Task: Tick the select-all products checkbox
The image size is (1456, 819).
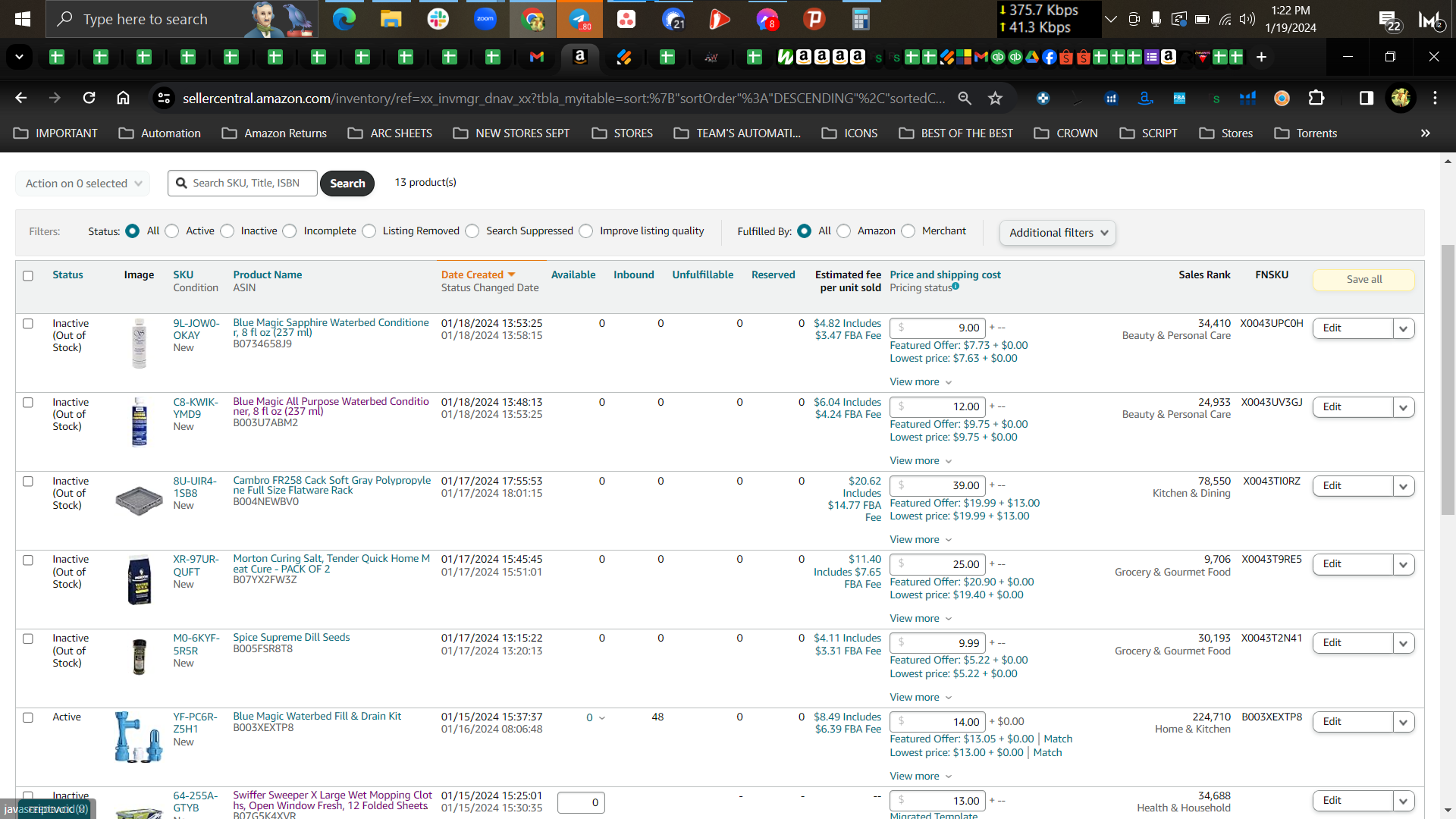Action: pos(28,275)
